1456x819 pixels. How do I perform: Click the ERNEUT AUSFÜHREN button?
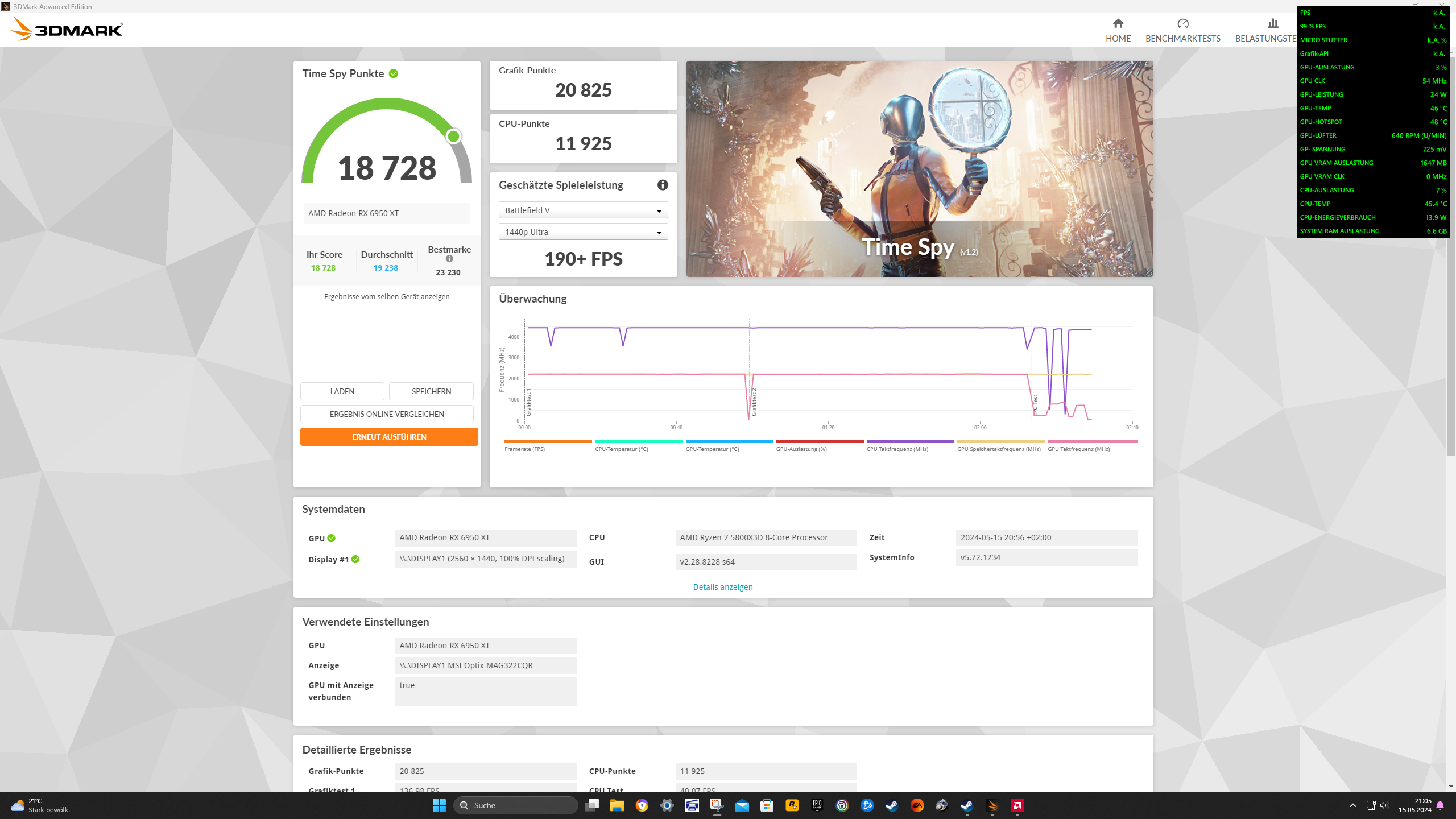tap(388, 437)
